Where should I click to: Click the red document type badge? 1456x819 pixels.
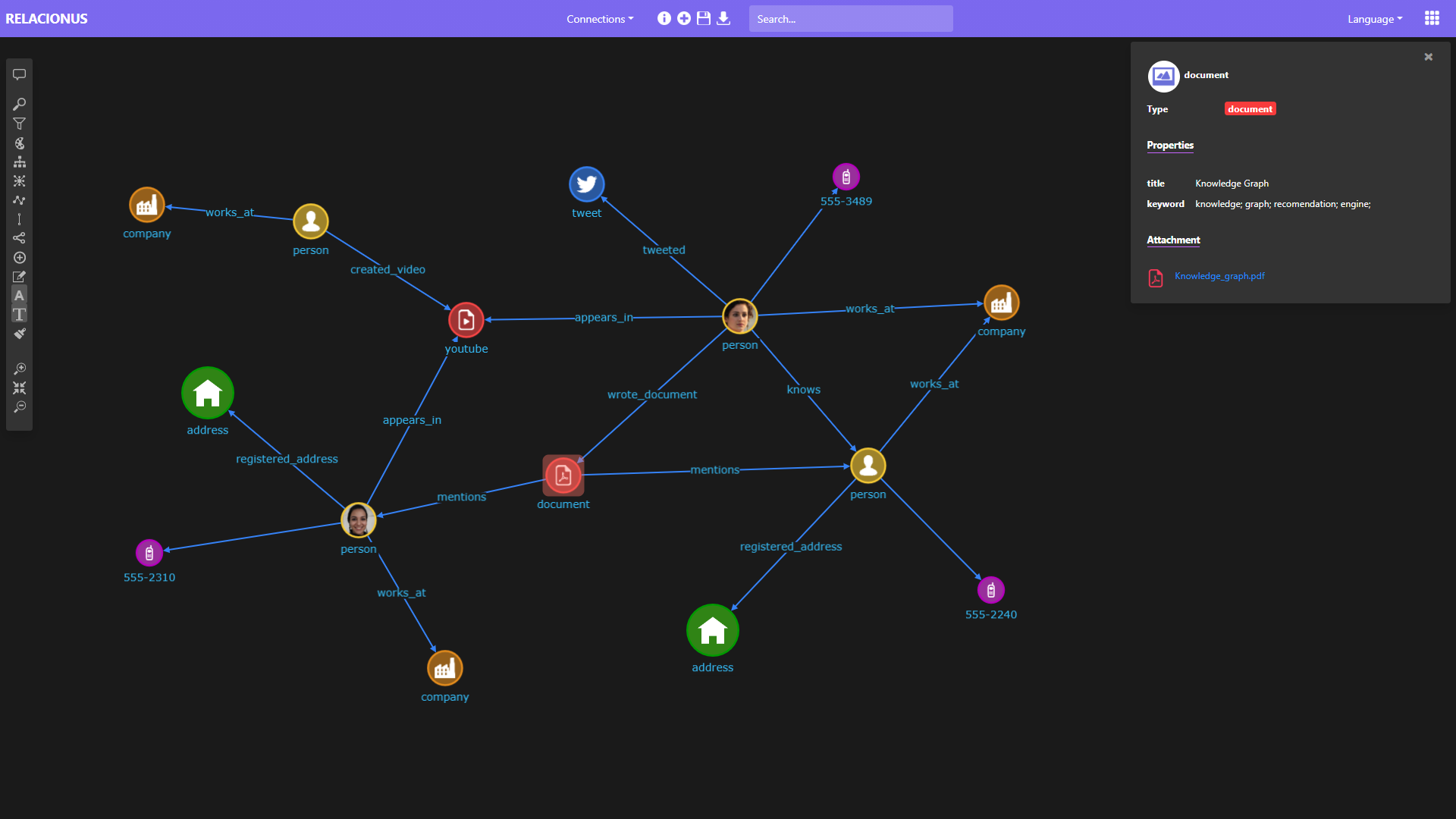point(1250,109)
